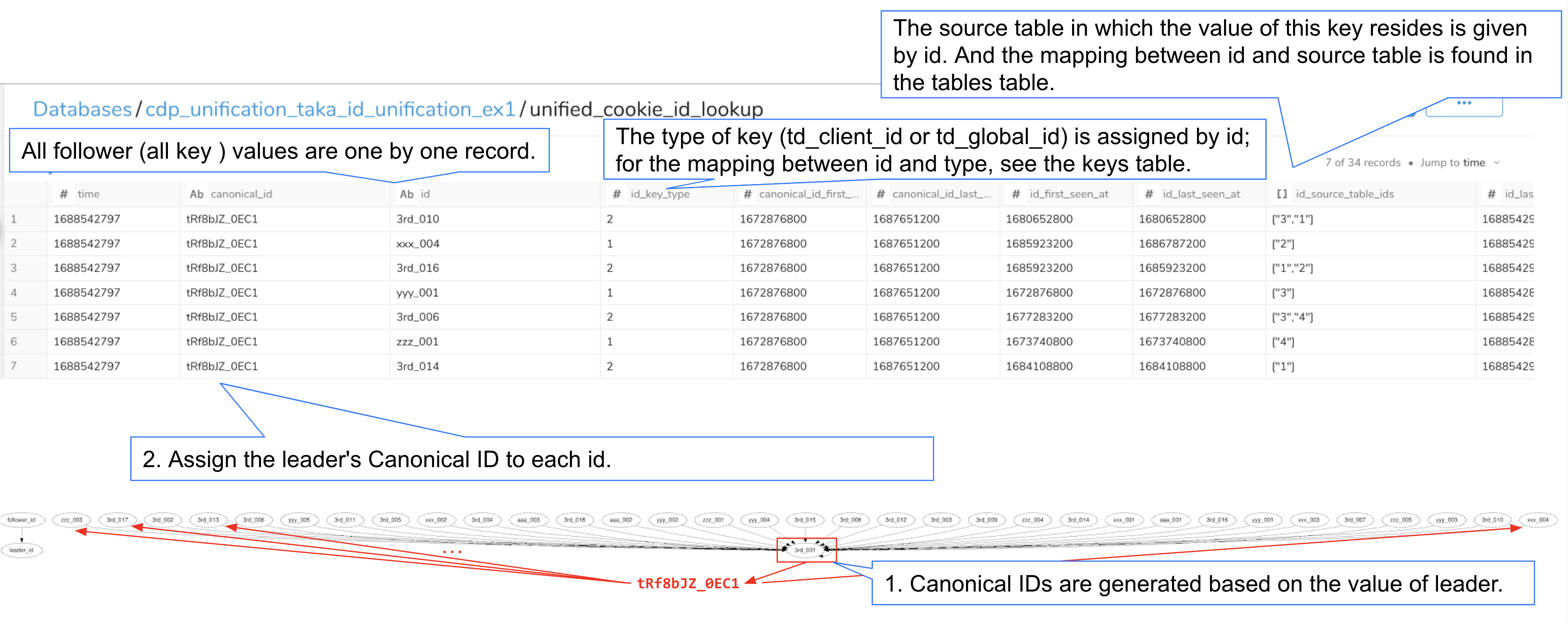Expand the Jump to time chevron

[1497, 162]
